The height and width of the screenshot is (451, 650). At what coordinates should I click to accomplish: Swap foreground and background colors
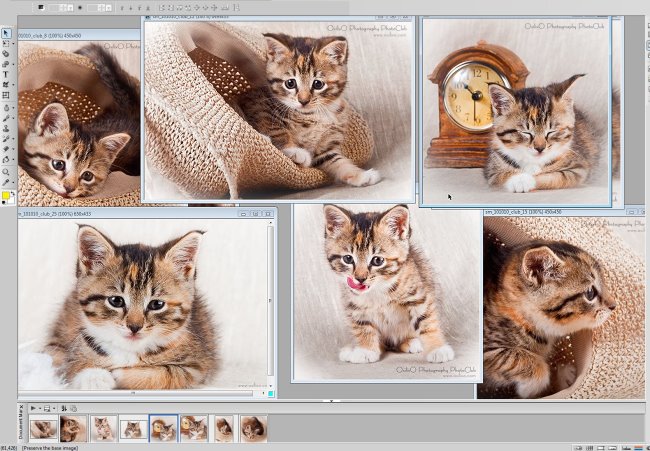coord(12,193)
